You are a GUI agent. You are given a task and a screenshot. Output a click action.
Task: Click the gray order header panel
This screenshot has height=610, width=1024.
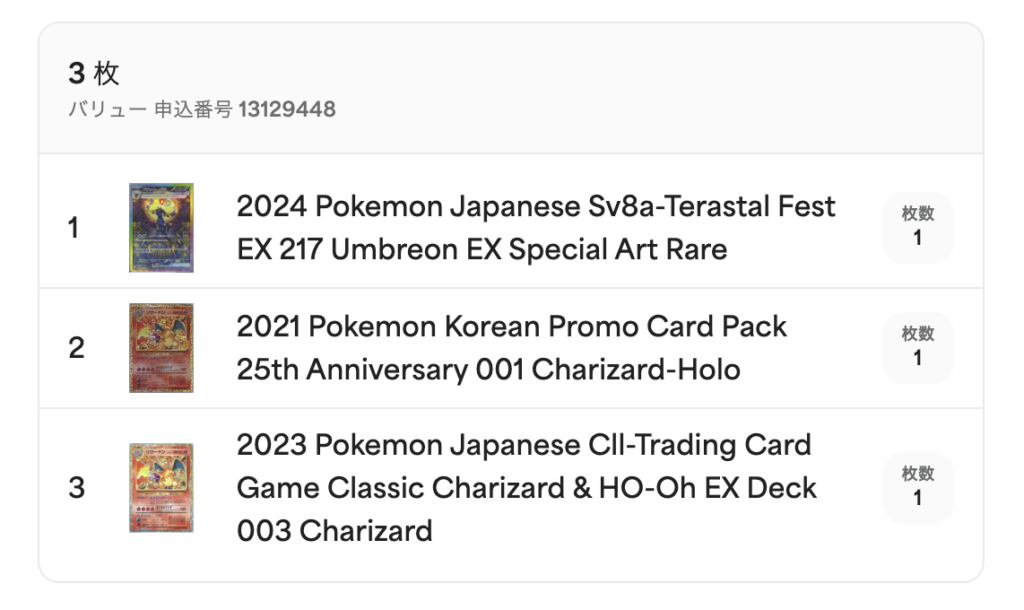[x=511, y=89]
